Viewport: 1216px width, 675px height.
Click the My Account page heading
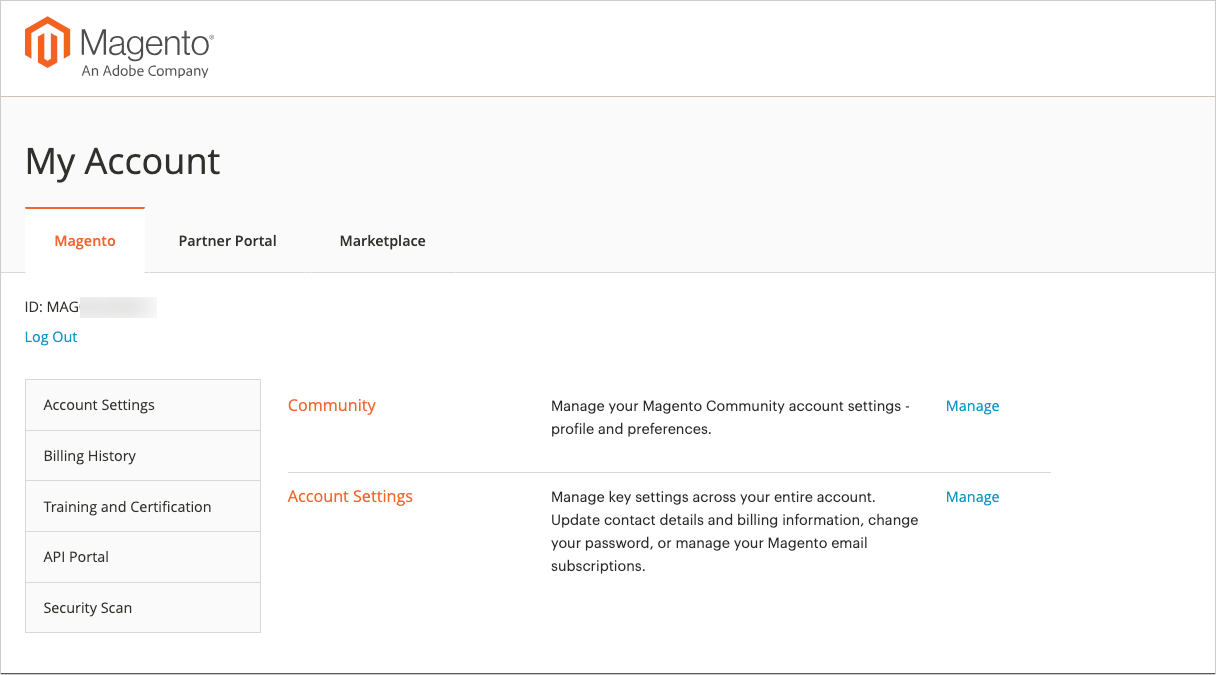pos(122,162)
